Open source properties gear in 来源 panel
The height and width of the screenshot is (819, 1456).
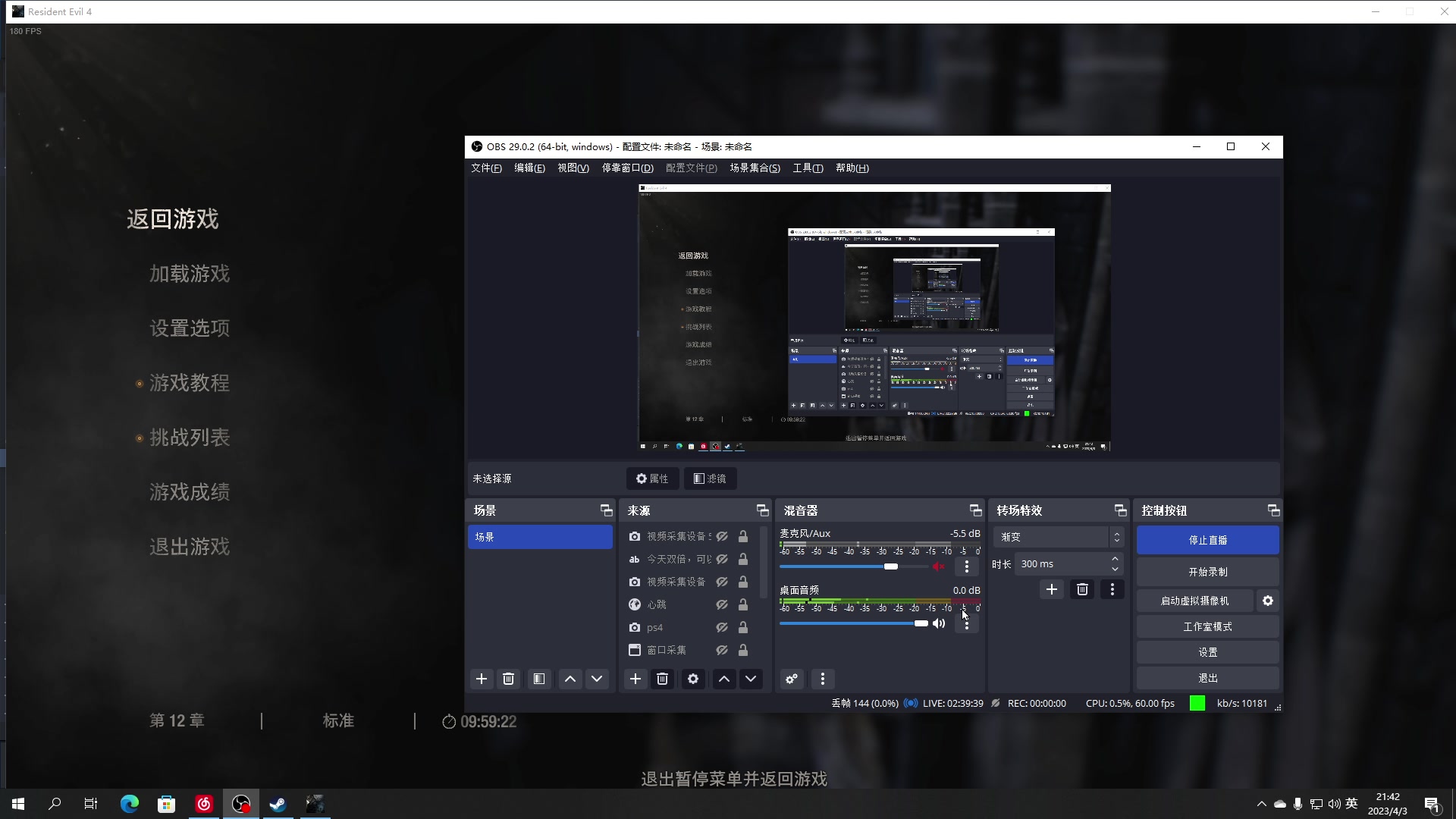pos(693,679)
